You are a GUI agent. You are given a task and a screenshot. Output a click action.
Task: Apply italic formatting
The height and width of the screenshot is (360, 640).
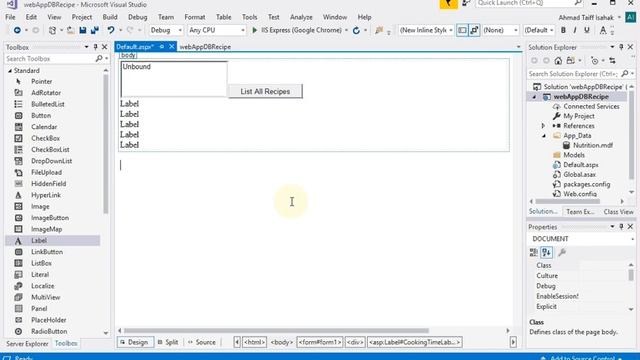pos(575,30)
